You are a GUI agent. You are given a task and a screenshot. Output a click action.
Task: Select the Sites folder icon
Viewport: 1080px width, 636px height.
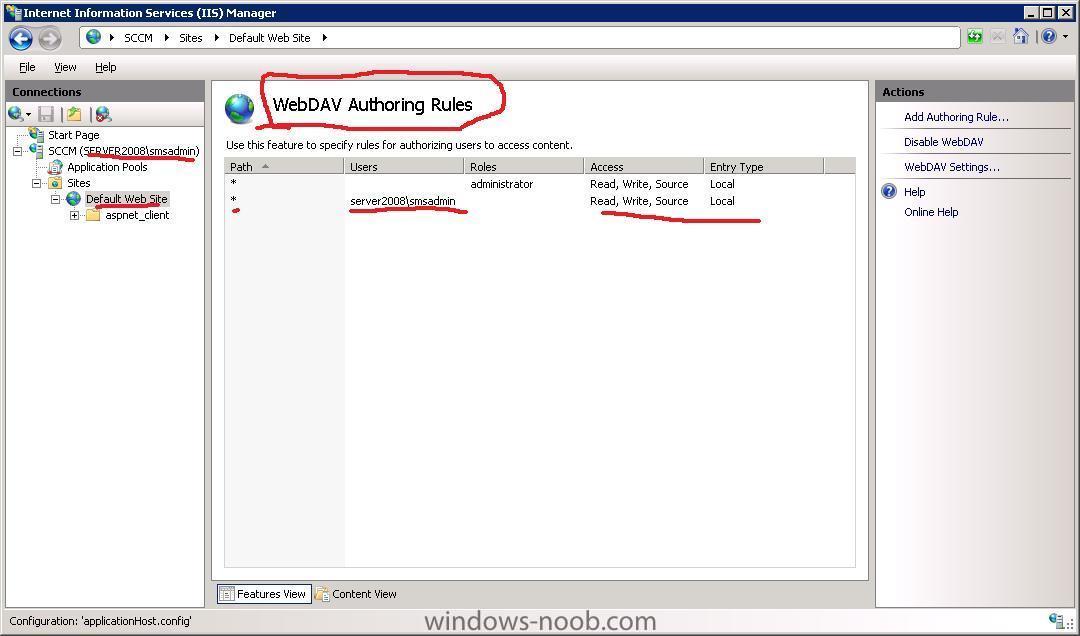56,183
